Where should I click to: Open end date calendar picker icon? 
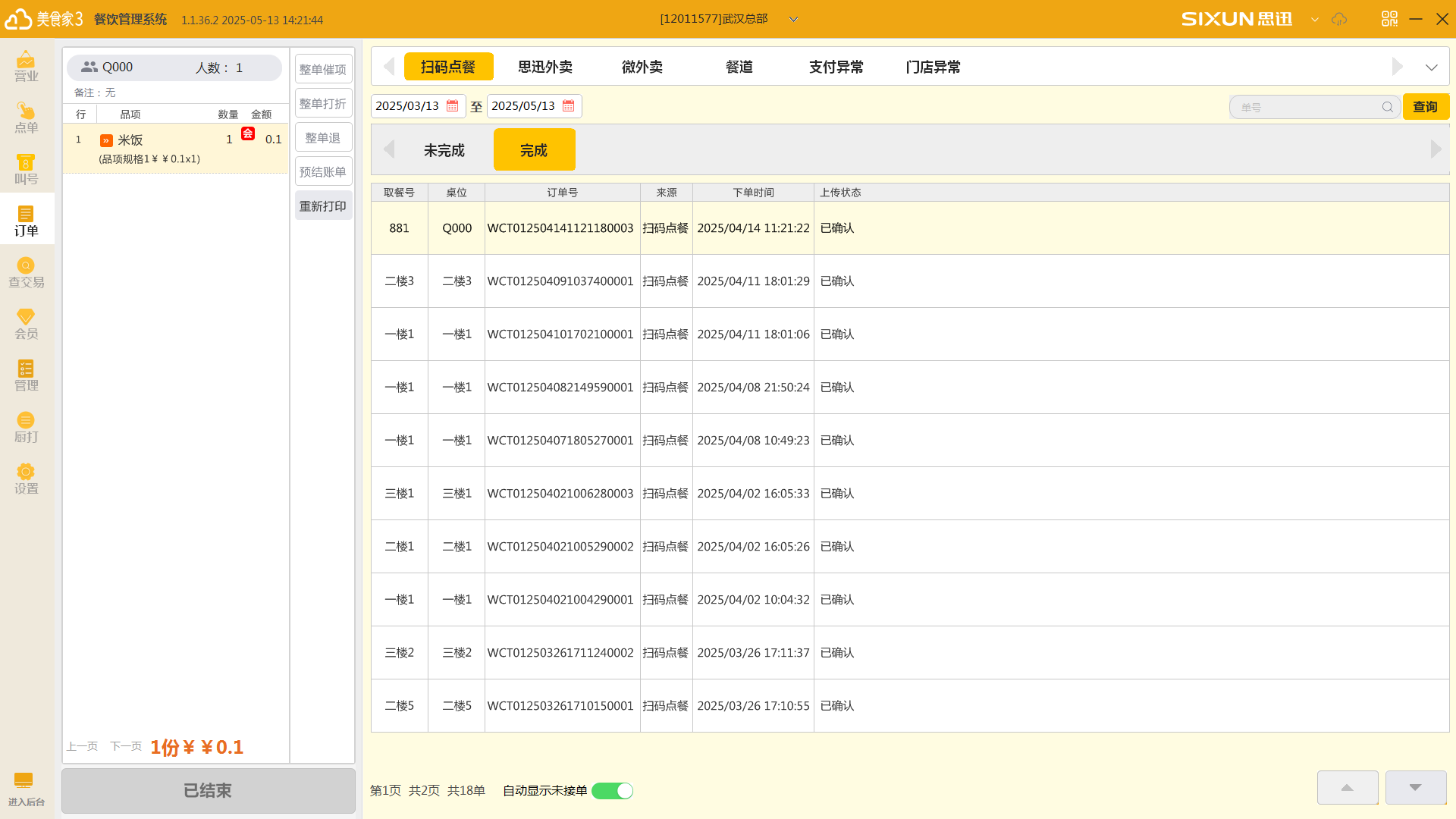[569, 106]
